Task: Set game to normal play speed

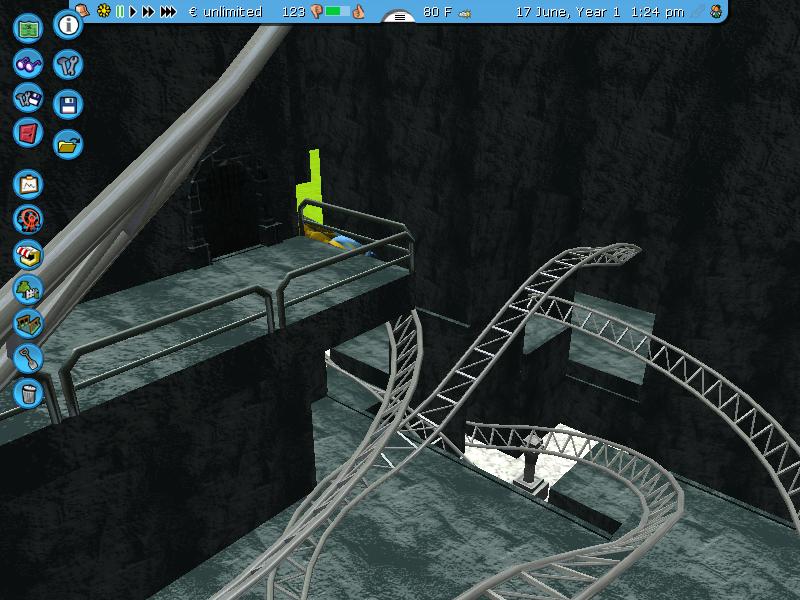Action: point(133,11)
